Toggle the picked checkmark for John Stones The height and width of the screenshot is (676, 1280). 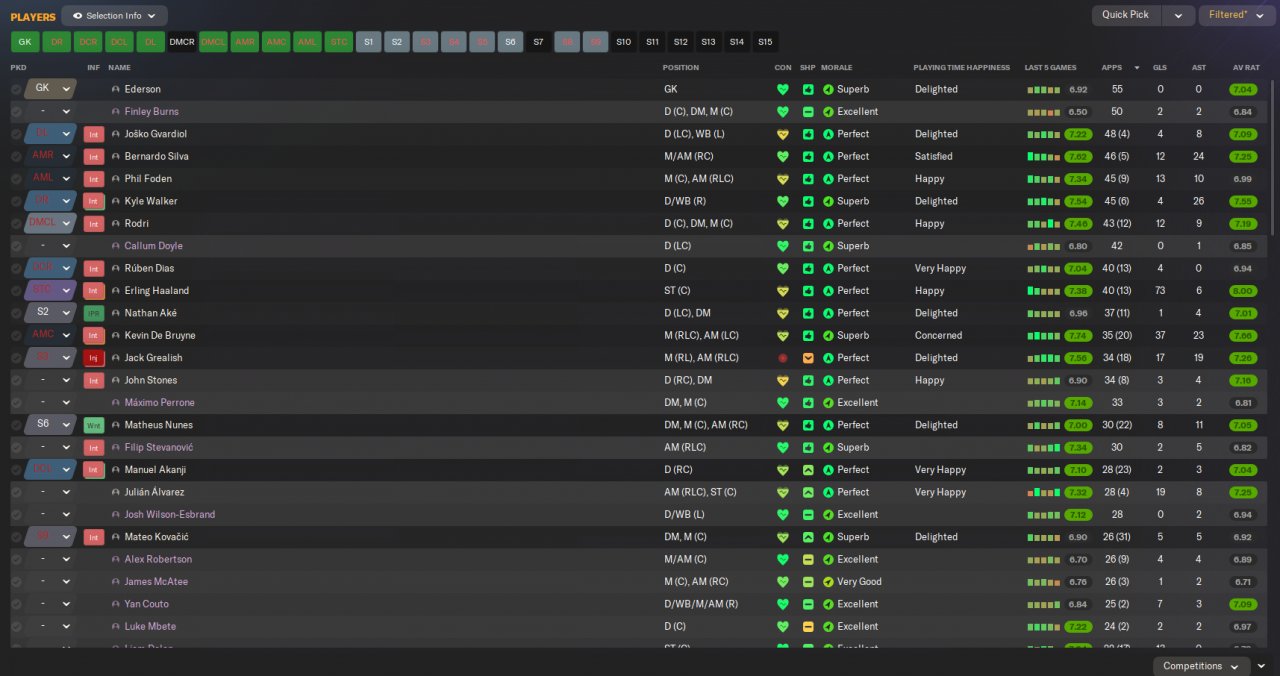(16, 380)
